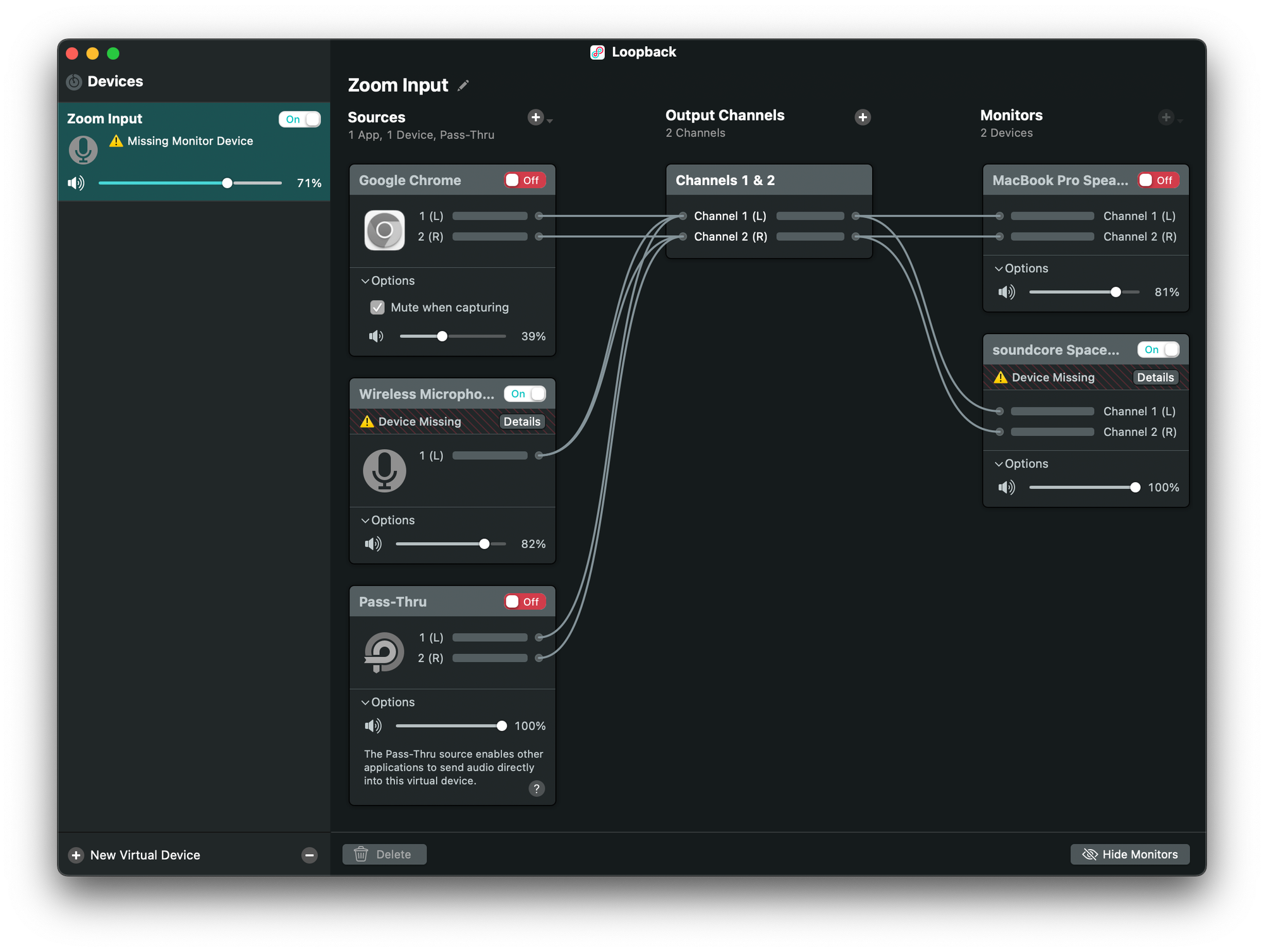This screenshot has width=1264, height=952.
Task: Click Channel 2 (R) in Output Channels
Action: (731, 236)
